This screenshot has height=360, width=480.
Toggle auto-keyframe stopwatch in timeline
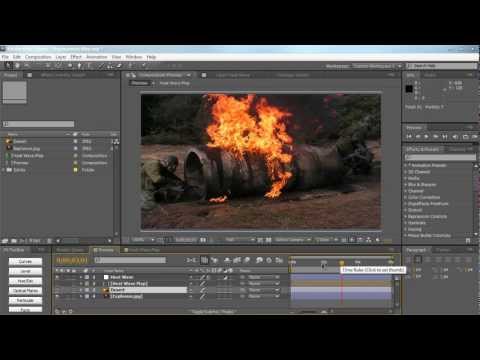coord(269,260)
